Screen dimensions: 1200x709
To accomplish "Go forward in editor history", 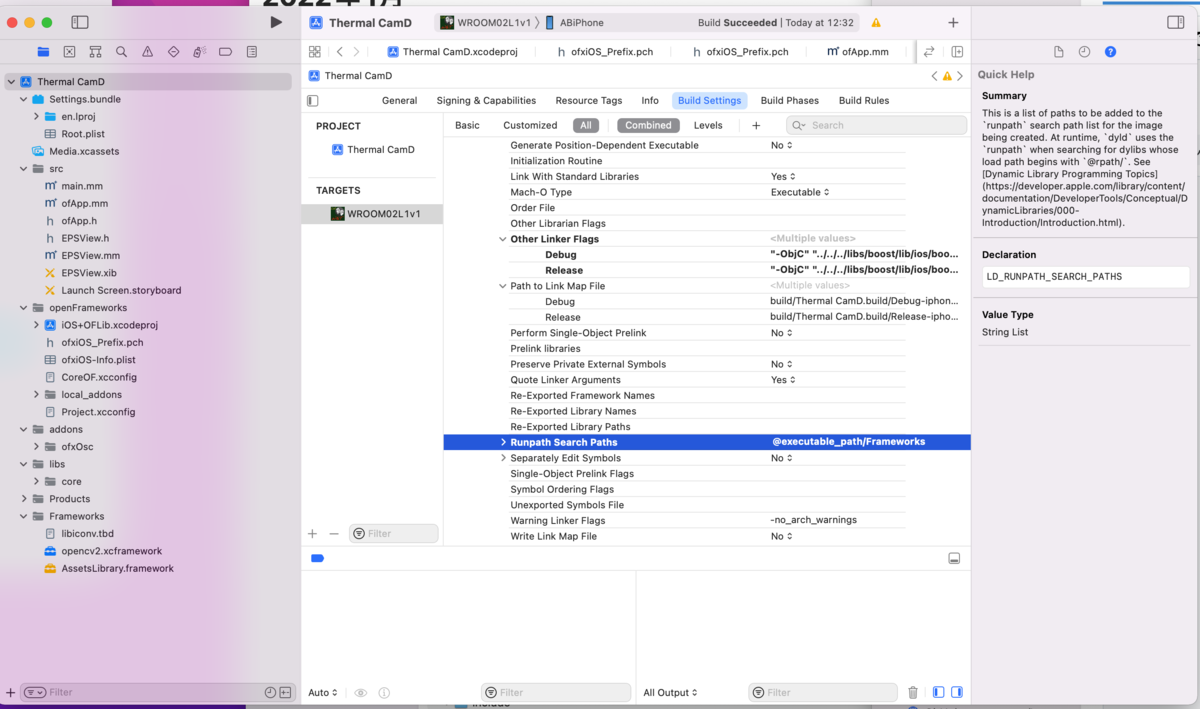I will coord(357,51).
